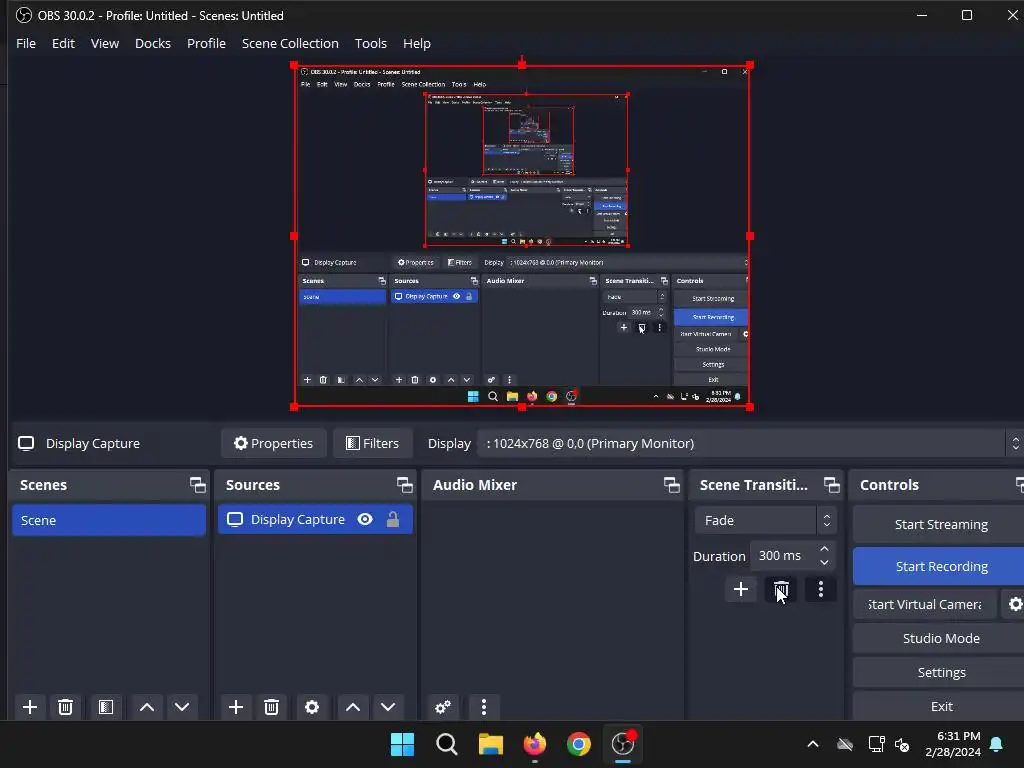The width and height of the screenshot is (1024, 768).
Task: Select the Scene item in Scenes list
Action: [109, 520]
